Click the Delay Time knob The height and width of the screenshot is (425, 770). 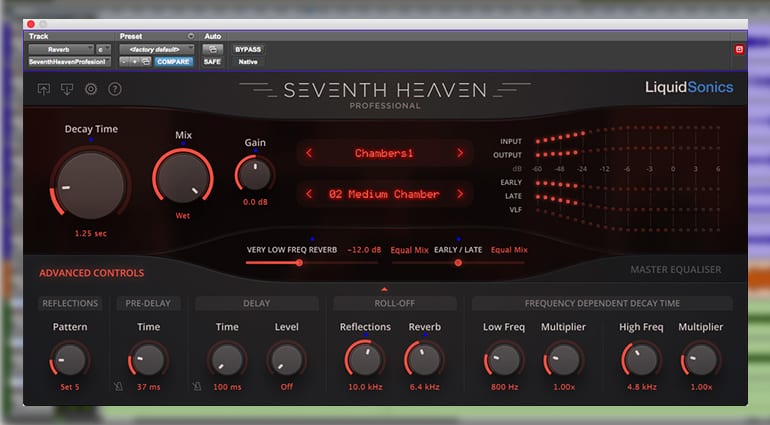tap(227, 360)
